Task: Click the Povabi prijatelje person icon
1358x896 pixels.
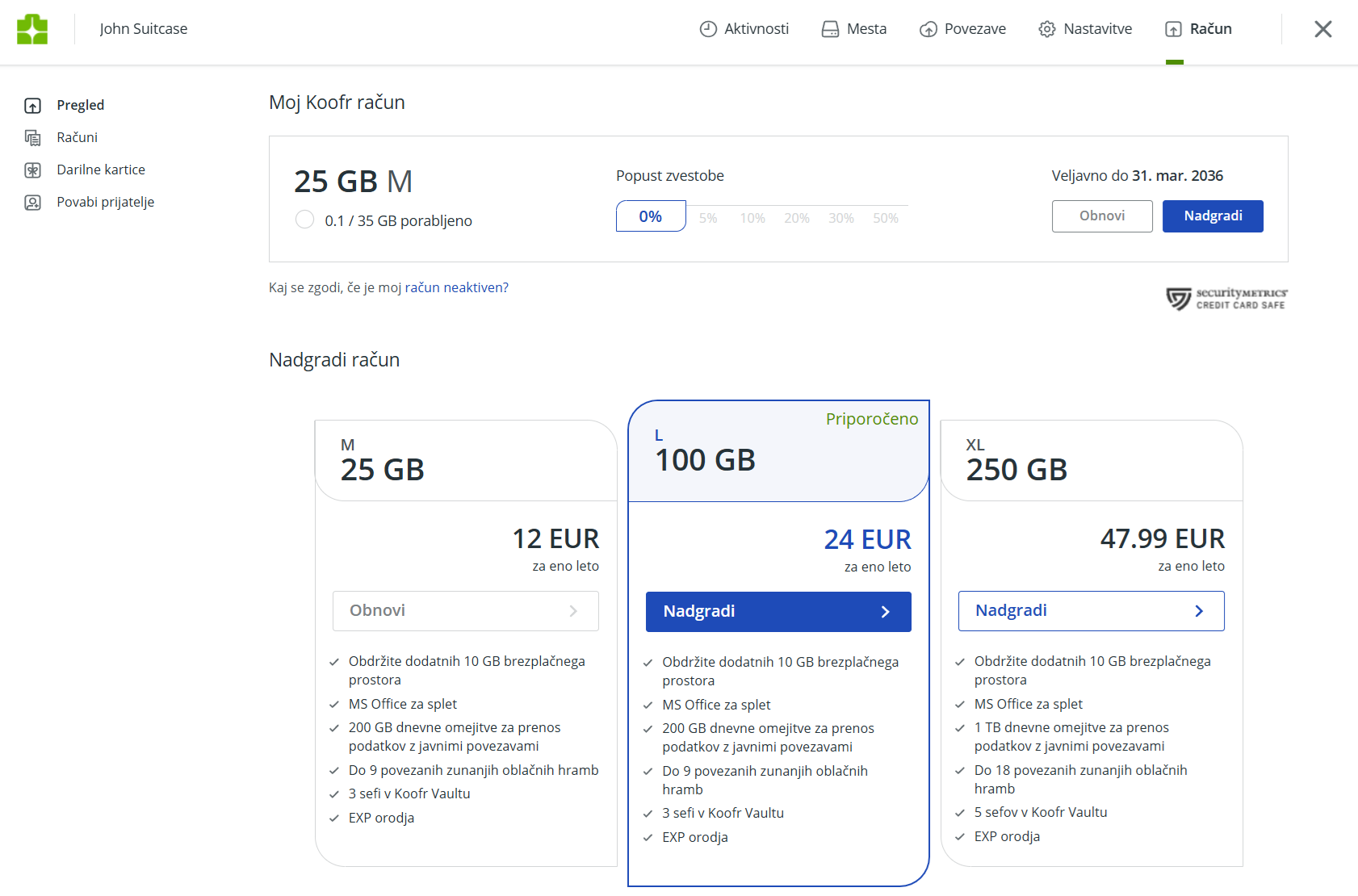Action: click(32, 202)
